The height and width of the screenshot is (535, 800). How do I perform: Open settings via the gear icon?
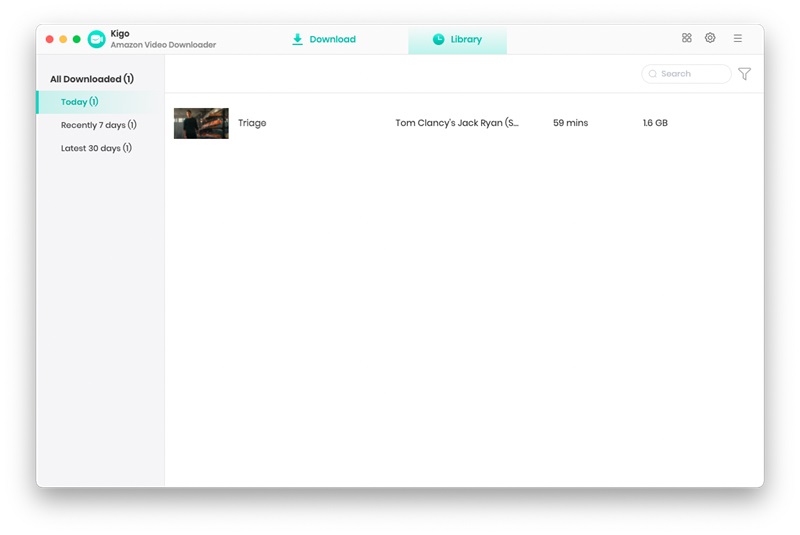point(710,38)
